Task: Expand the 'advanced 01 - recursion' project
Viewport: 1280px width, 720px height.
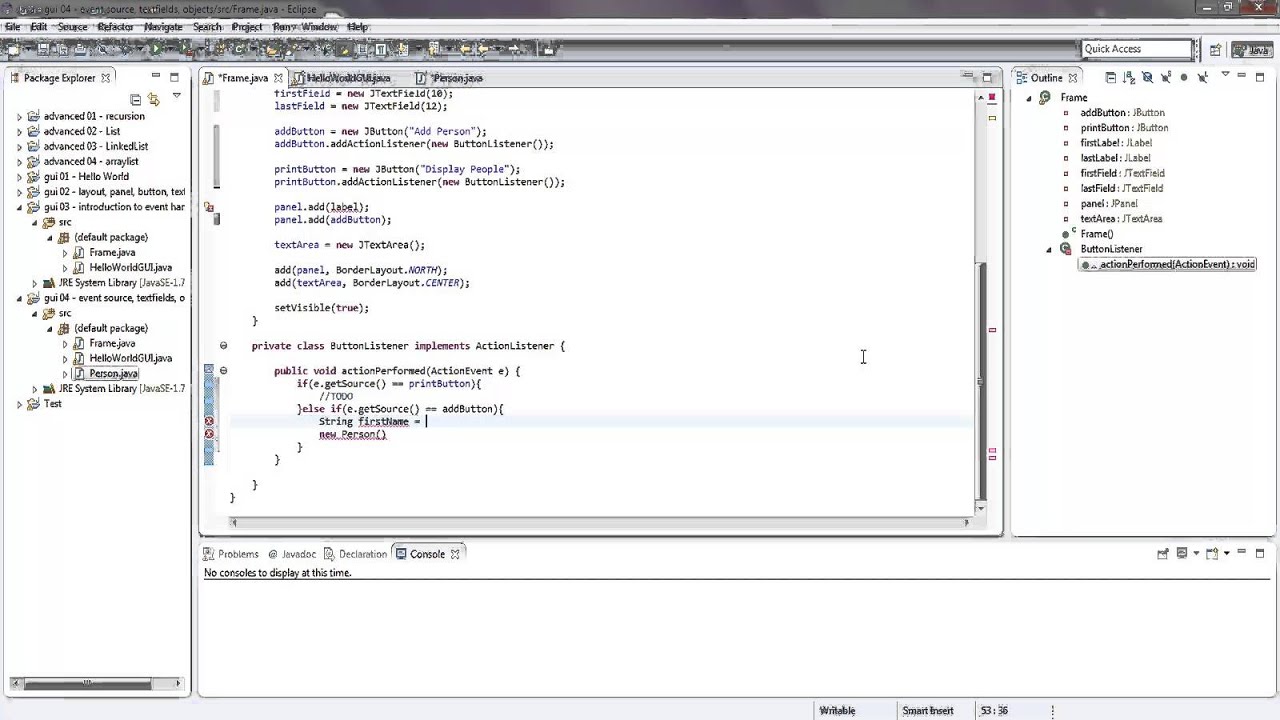Action: (x=19, y=116)
